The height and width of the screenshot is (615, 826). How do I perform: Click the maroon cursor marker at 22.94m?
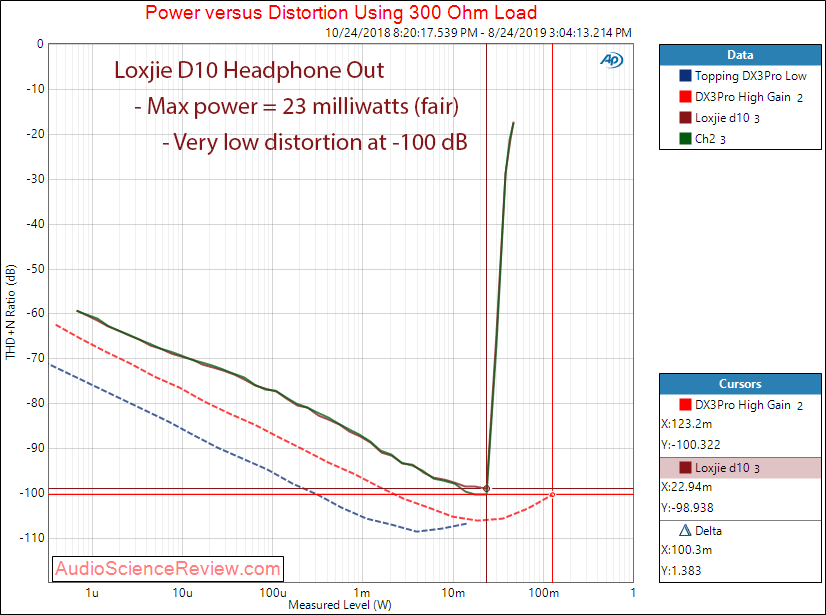tap(487, 489)
